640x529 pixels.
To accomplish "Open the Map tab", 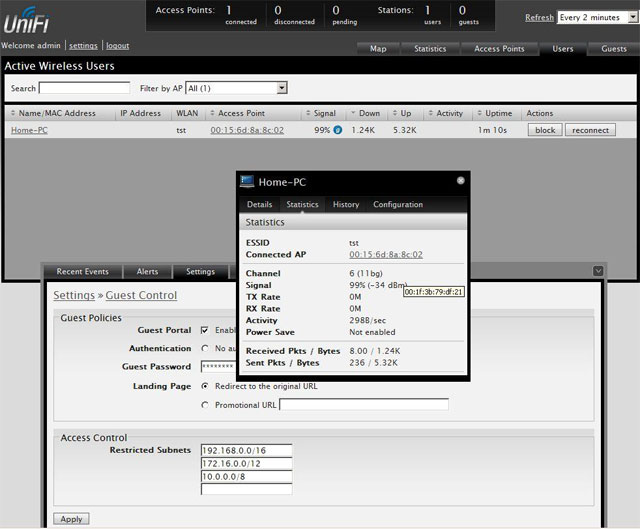I will point(378,49).
